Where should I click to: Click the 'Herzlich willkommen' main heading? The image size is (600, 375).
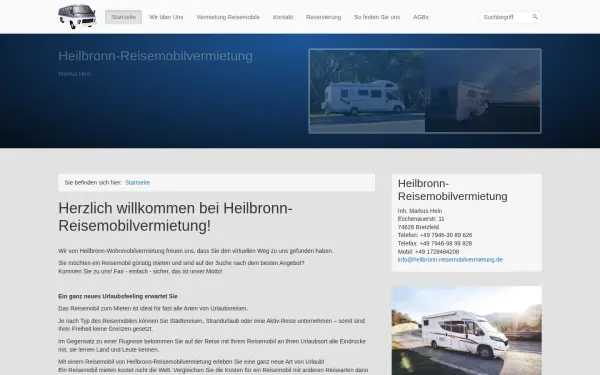point(175,217)
